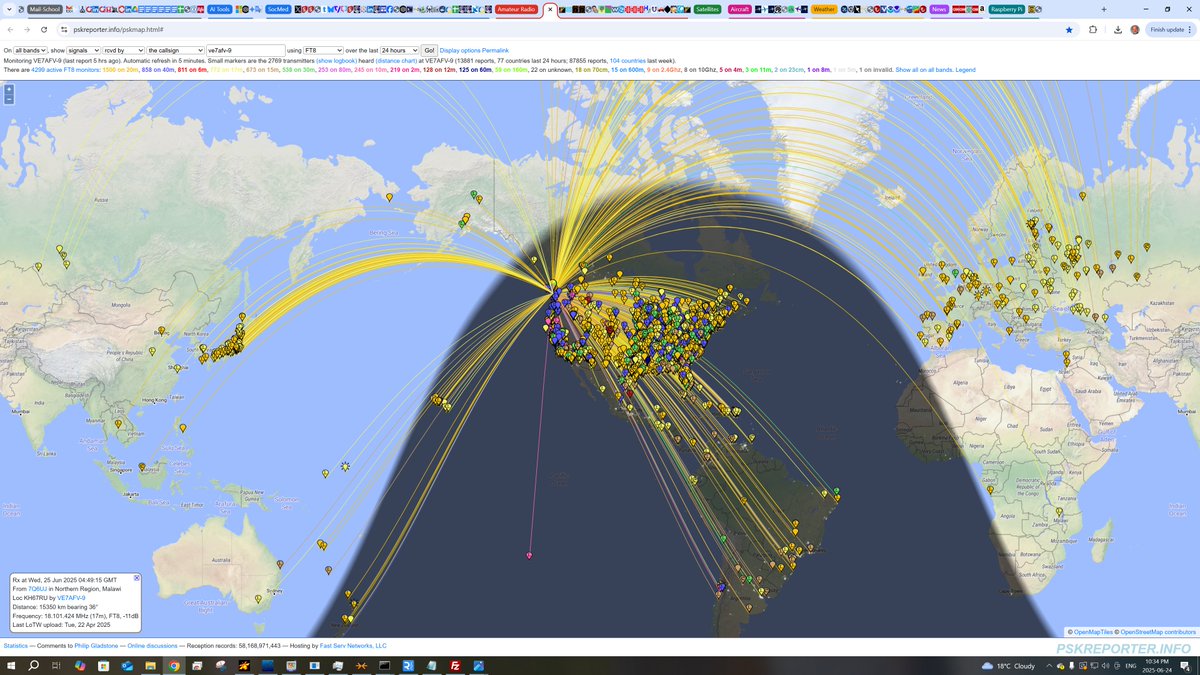Click the AI Tools tab group label
Screen dimensions: 1200x675
click(219, 9)
